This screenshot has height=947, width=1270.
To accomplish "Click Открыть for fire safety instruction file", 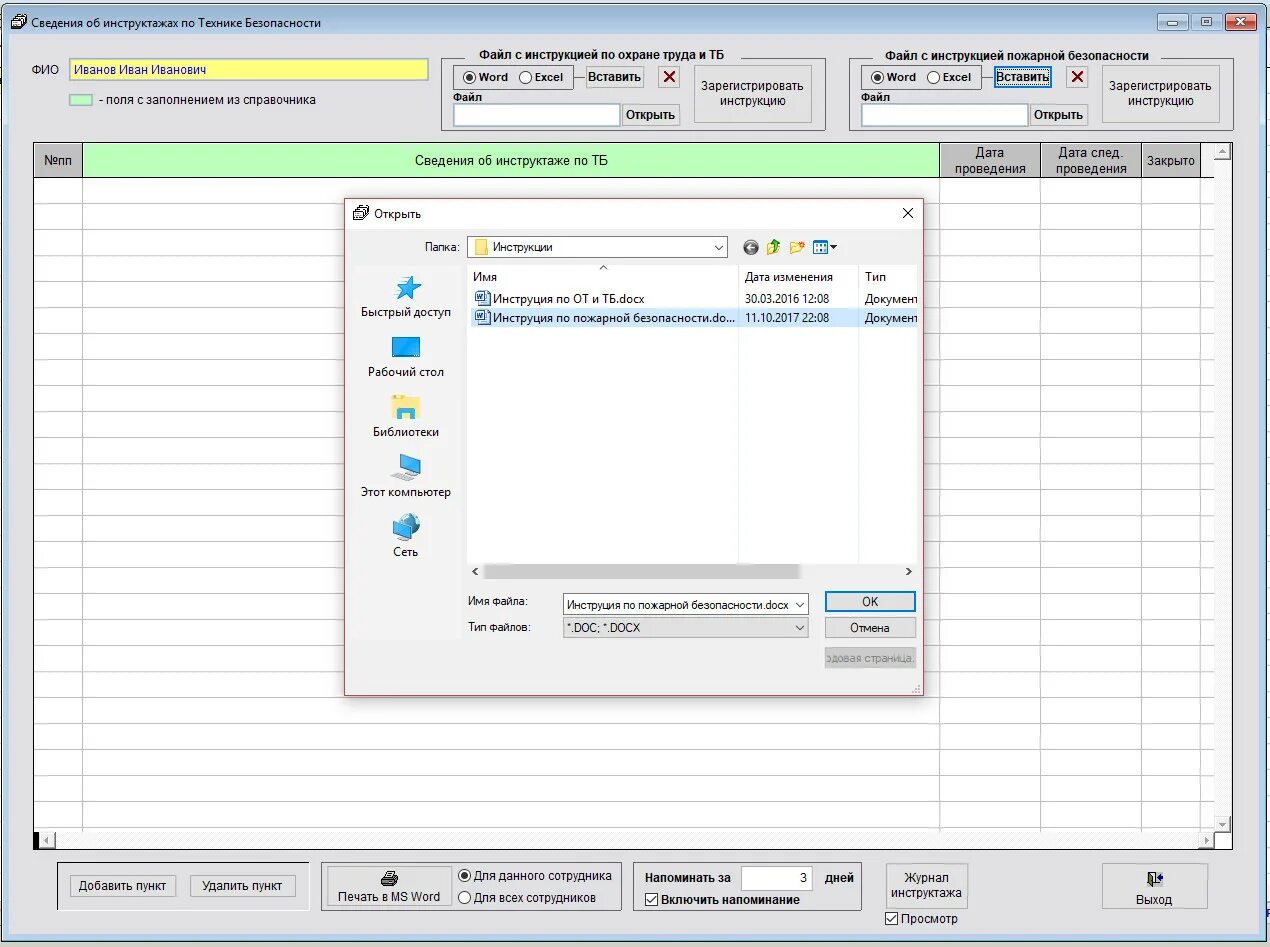I will pyautogui.click(x=1059, y=115).
